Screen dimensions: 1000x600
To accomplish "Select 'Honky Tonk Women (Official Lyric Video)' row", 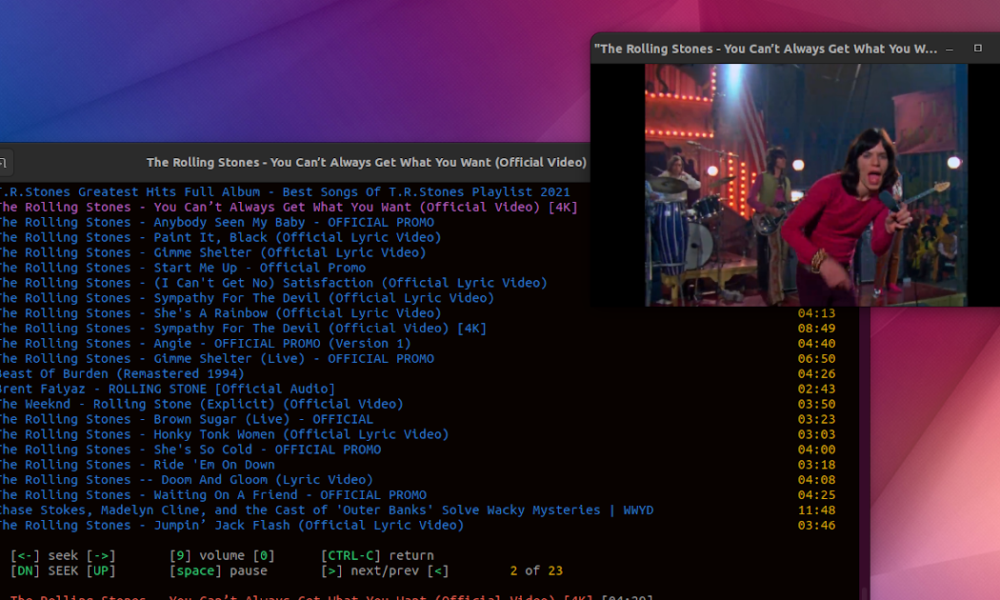I will tap(224, 434).
